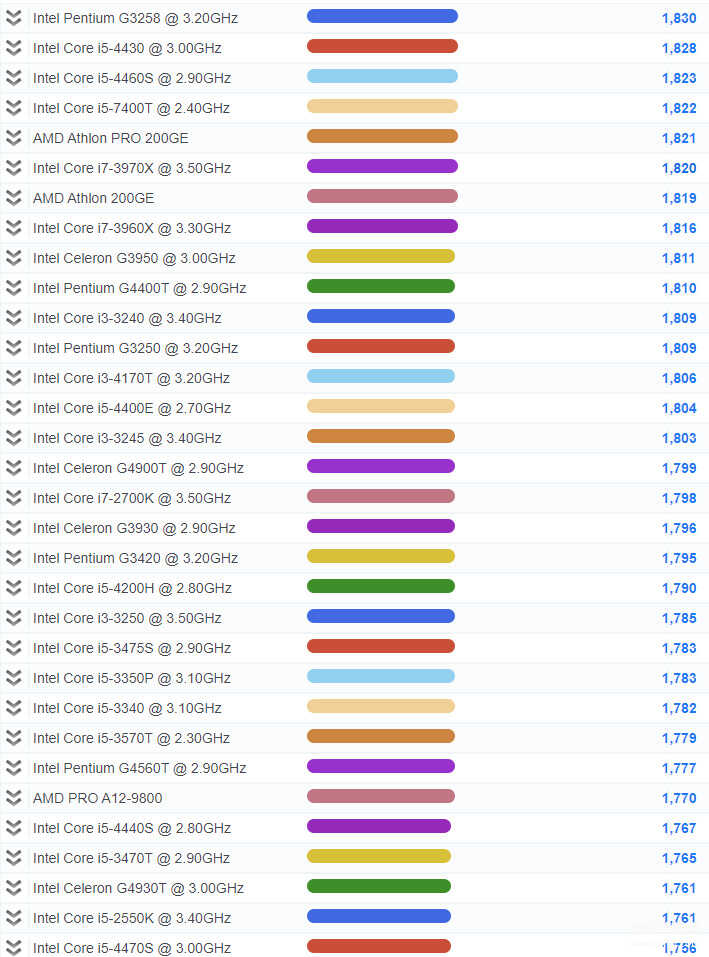
Task: Open the Intel Core i5-2550K @ 3.40GHz link
Action: 132,918
